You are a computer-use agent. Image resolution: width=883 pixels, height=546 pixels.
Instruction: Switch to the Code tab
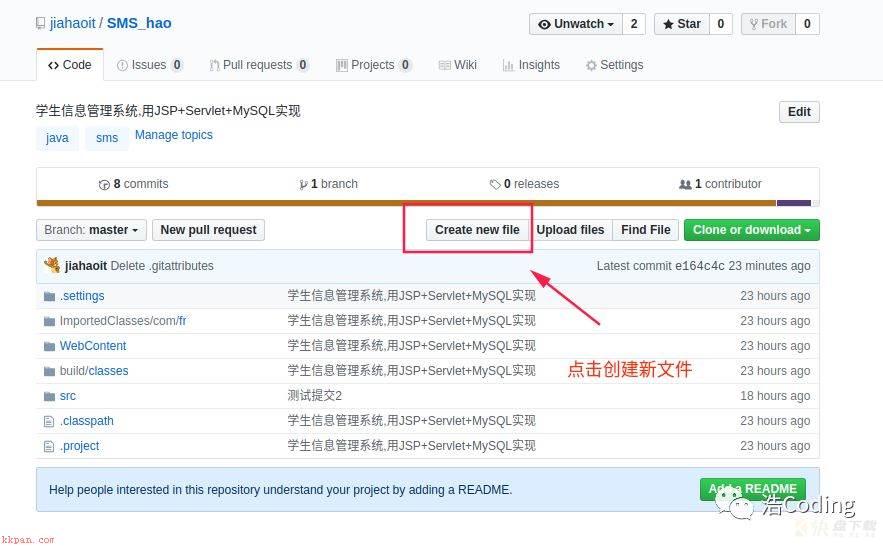[x=70, y=65]
